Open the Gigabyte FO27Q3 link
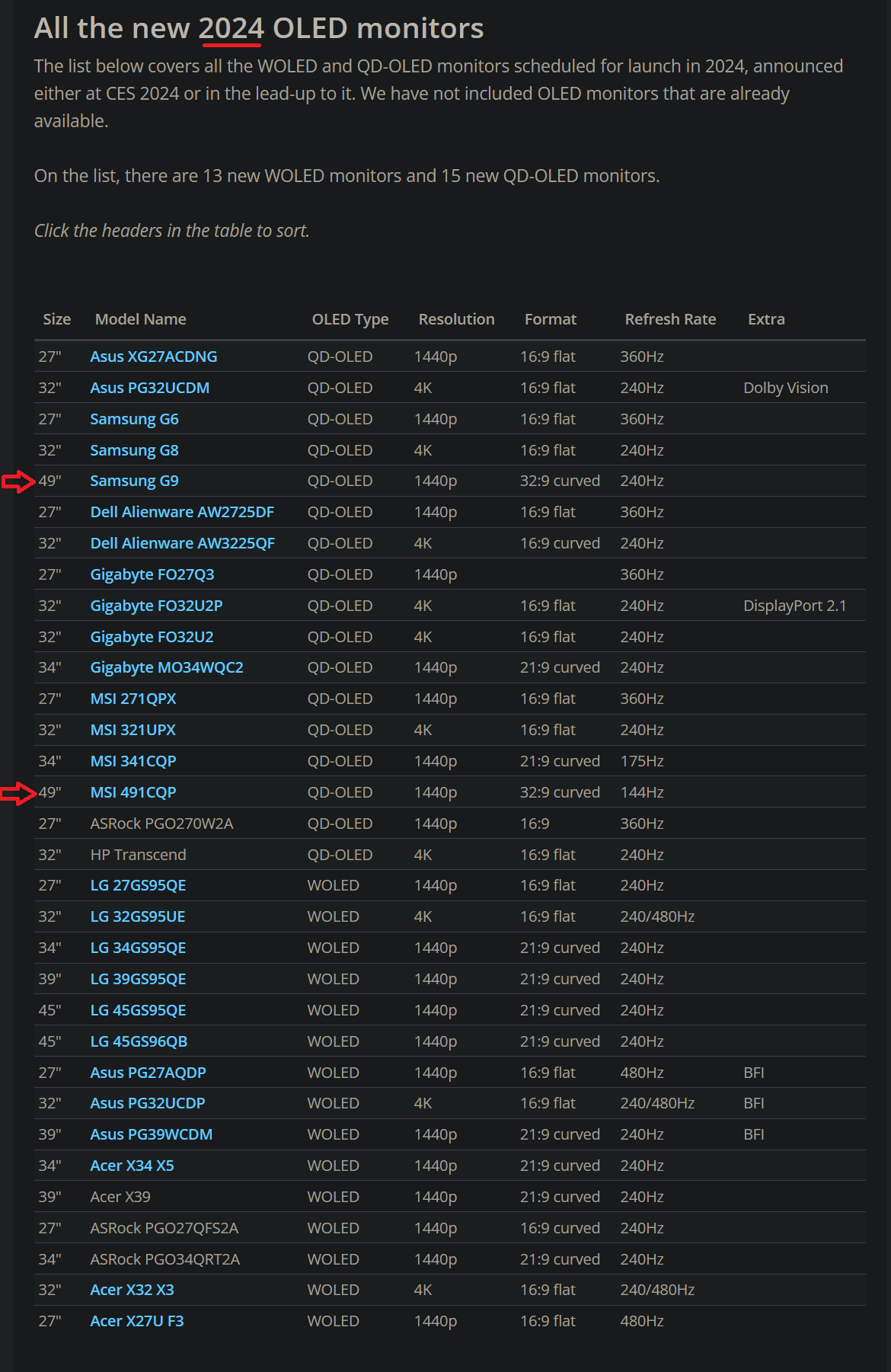Screen dimensions: 891x1372 pos(152,574)
